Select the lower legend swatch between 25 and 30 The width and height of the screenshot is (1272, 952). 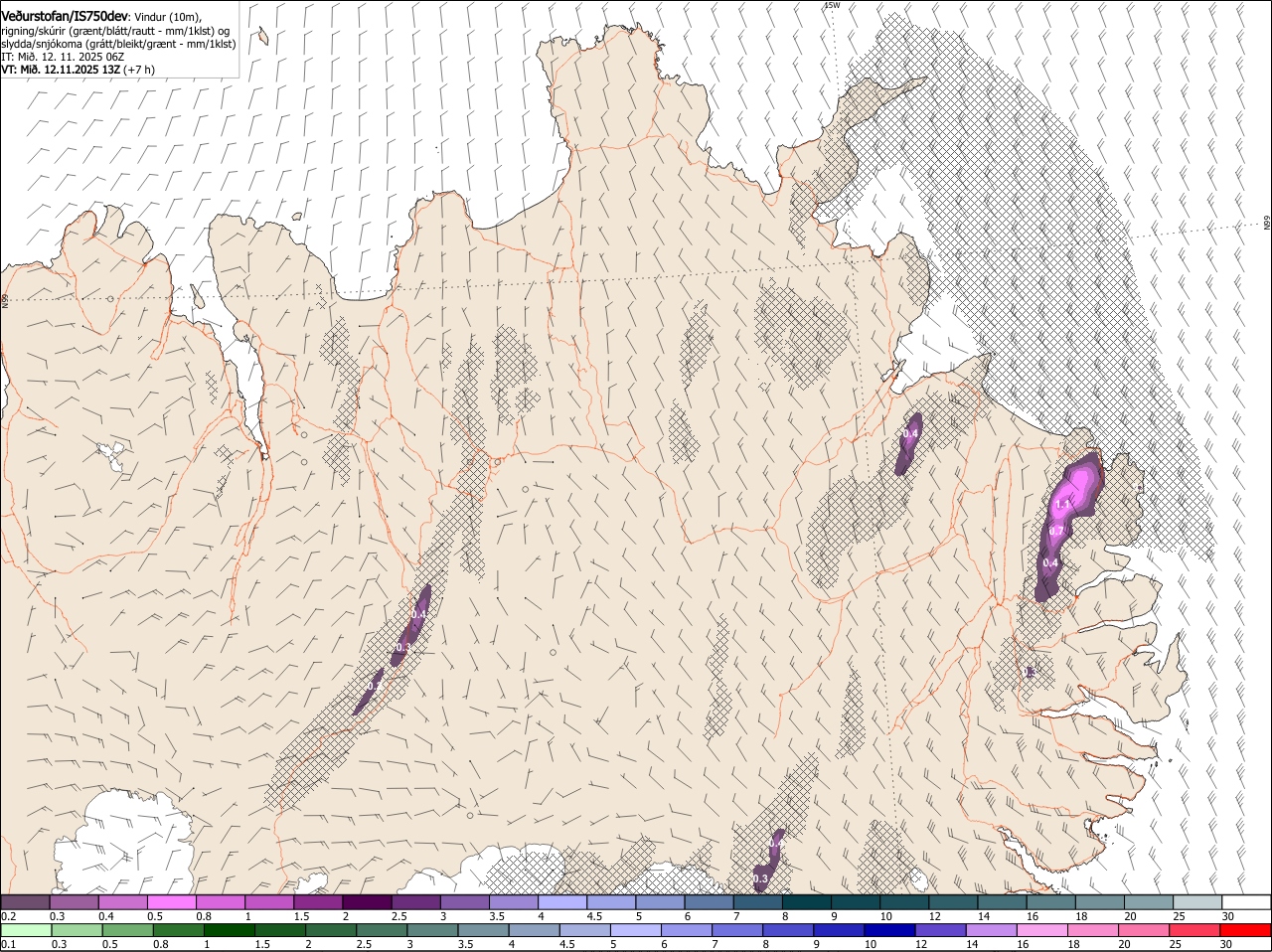[1195, 930]
